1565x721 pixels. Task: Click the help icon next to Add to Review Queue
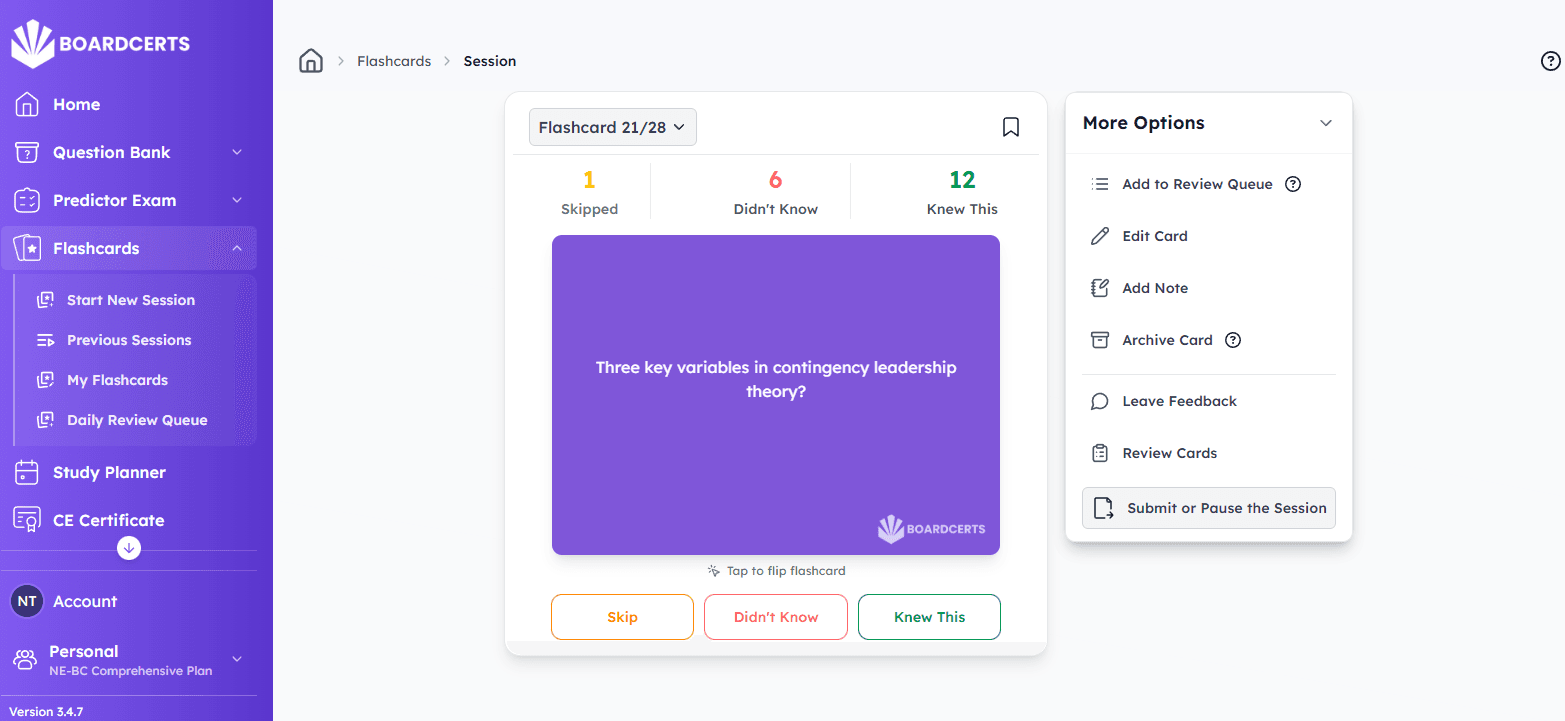tap(1293, 184)
